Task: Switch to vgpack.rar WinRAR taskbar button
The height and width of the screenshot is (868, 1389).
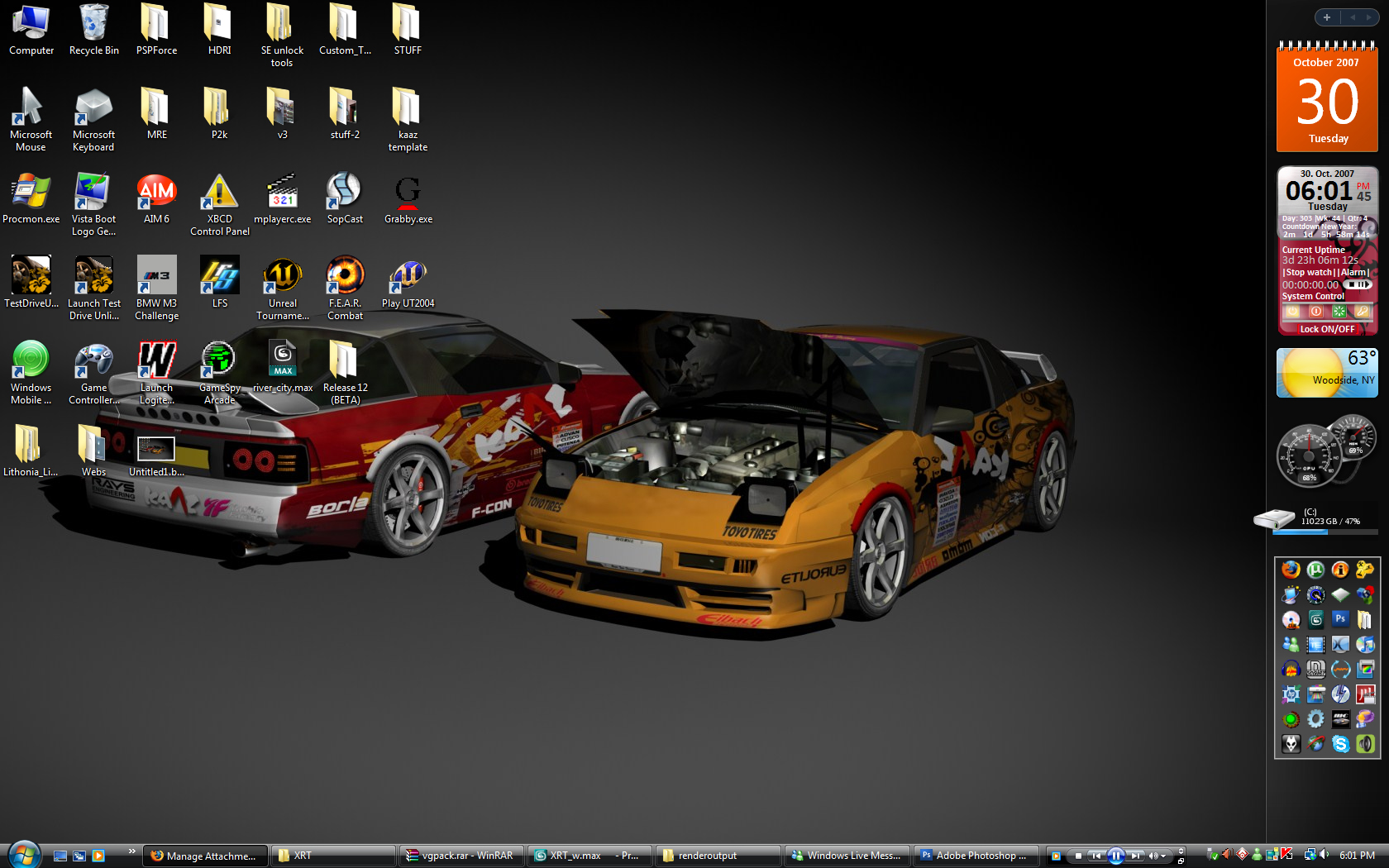Action: point(461,856)
